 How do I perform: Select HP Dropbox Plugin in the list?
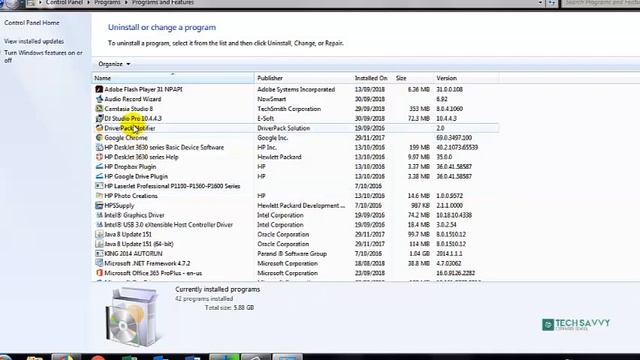tap(130, 167)
